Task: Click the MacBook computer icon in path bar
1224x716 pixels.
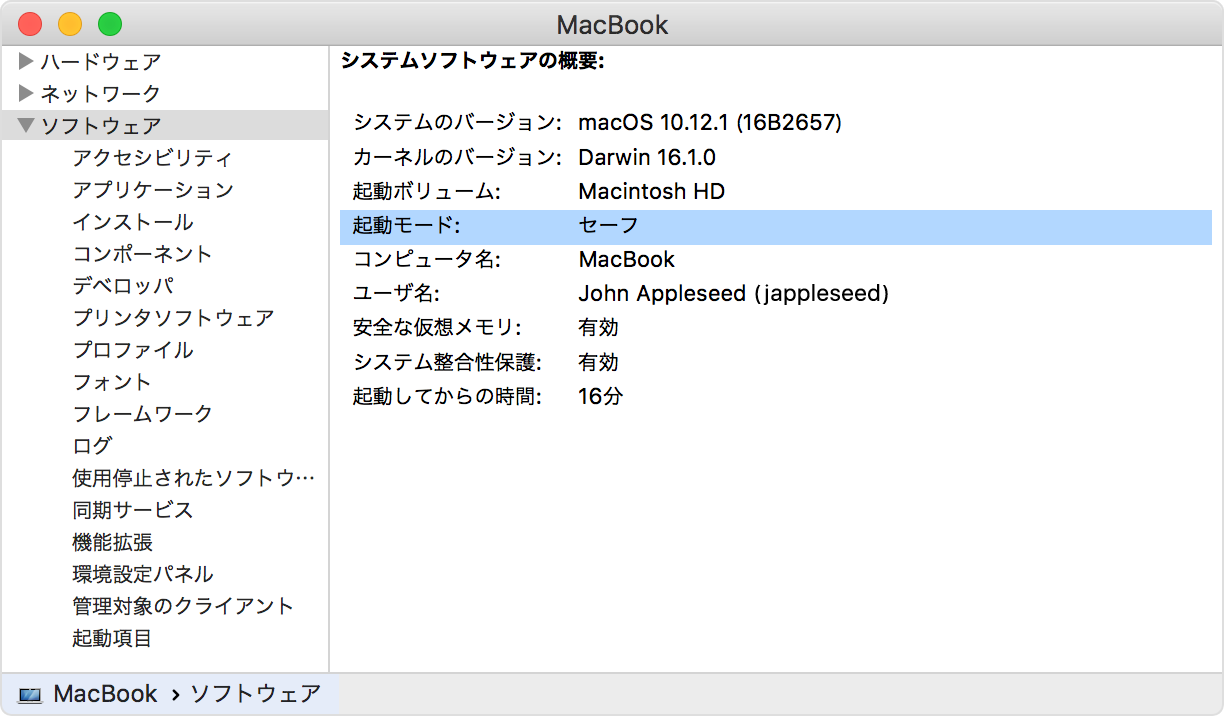Action: pyautogui.click(x=30, y=695)
